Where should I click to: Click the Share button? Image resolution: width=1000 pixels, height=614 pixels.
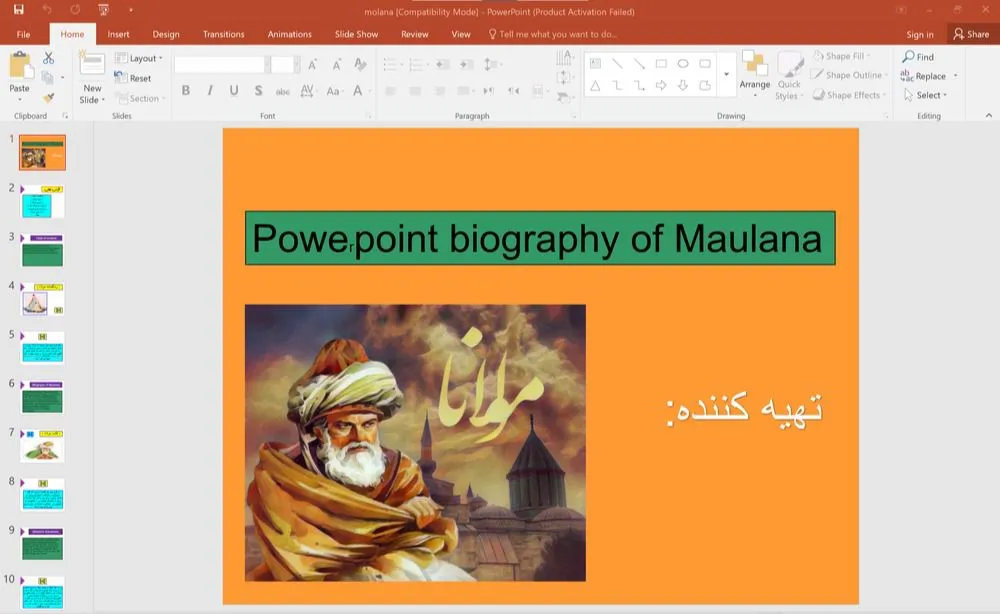(971, 34)
